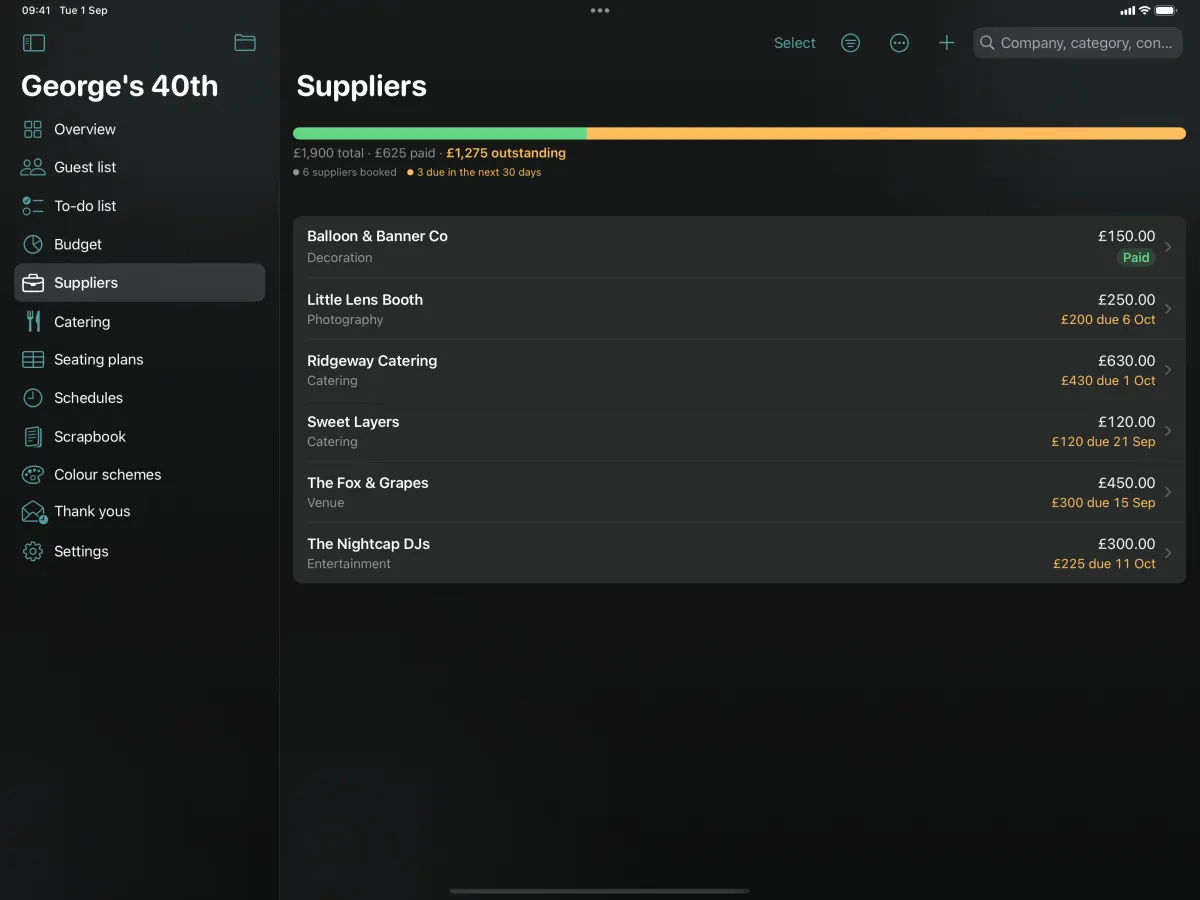Open Ridgeway Catering supplier
This screenshot has height=900, width=1200.
(x=739, y=370)
